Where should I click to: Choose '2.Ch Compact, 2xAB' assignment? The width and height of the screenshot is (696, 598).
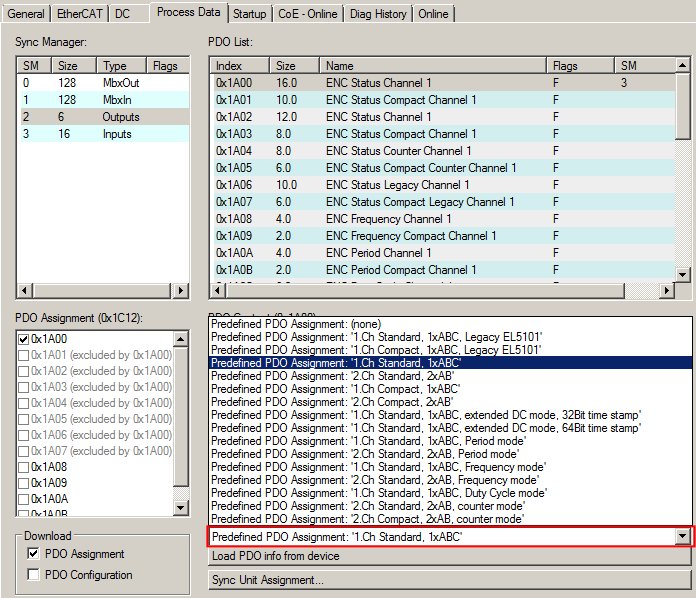point(450,402)
